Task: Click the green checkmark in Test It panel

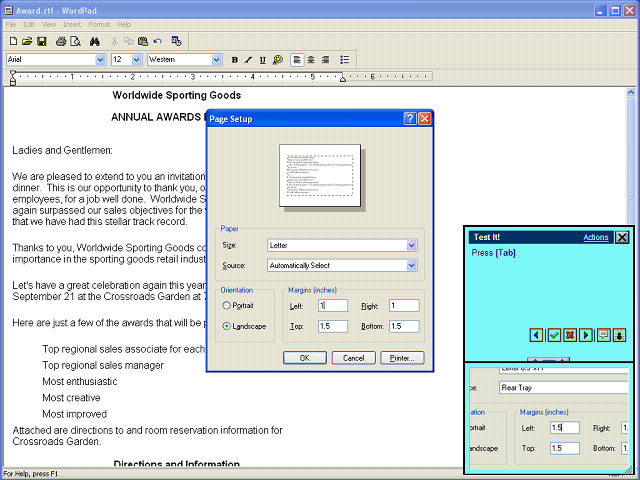Action: (x=553, y=335)
